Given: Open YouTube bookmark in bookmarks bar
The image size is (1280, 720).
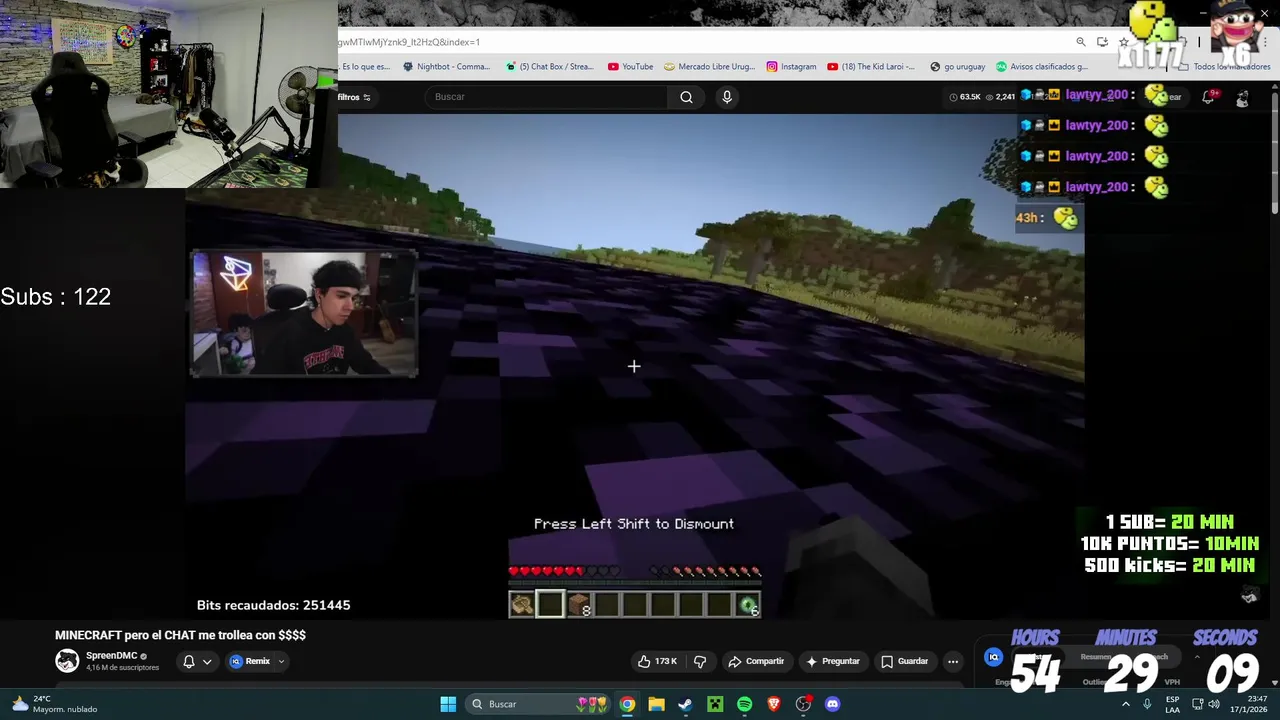Looking at the screenshot, I should (630, 67).
